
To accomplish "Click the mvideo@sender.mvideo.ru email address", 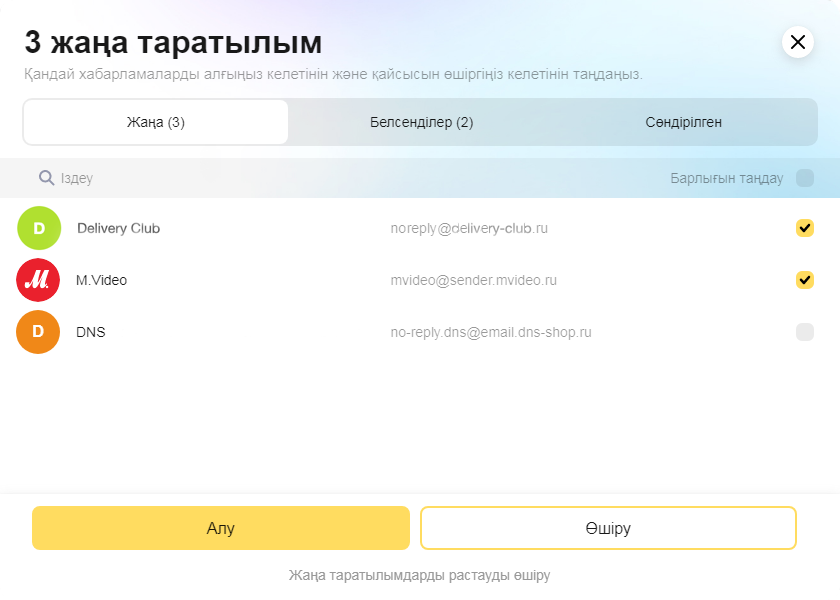I will pos(473,280).
